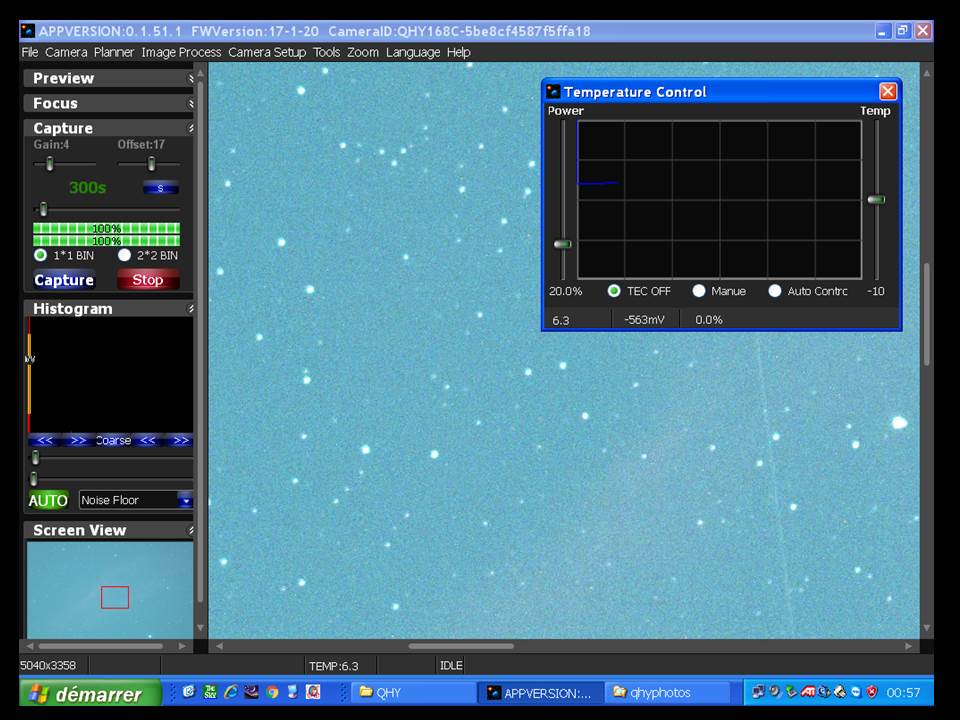The image size is (960, 720).
Task: Choose Manue power mode radio button
Action: point(699,291)
